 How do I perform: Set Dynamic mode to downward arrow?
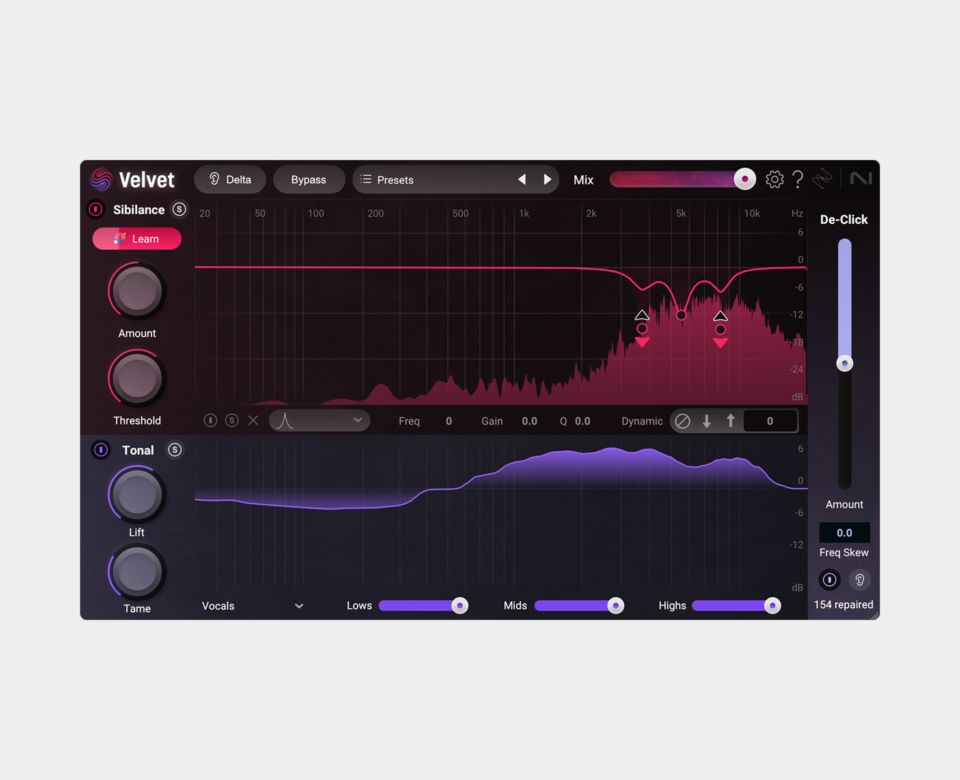pos(706,421)
